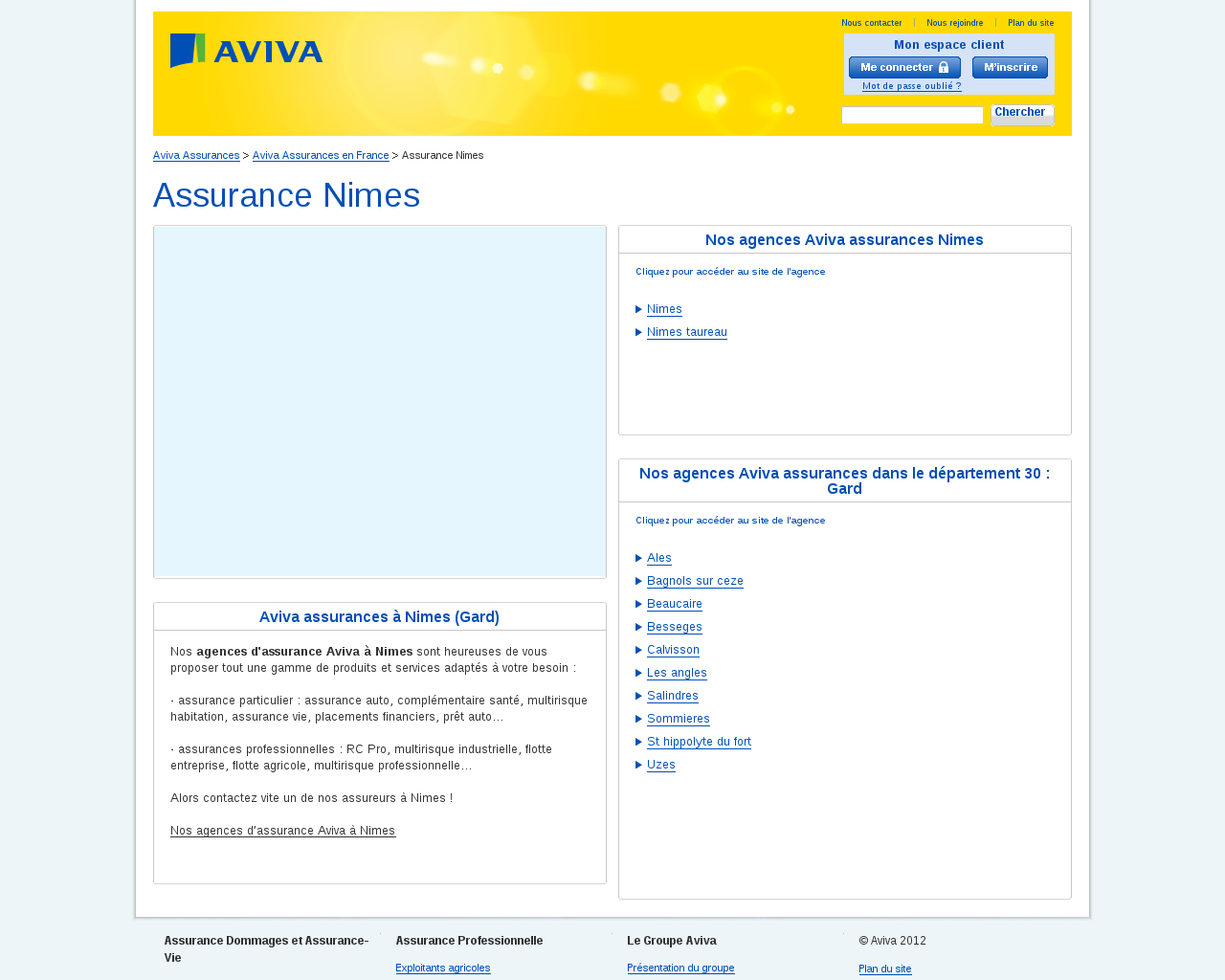Focus the search input field
This screenshot has height=980, width=1225.
(x=912, y=116)
